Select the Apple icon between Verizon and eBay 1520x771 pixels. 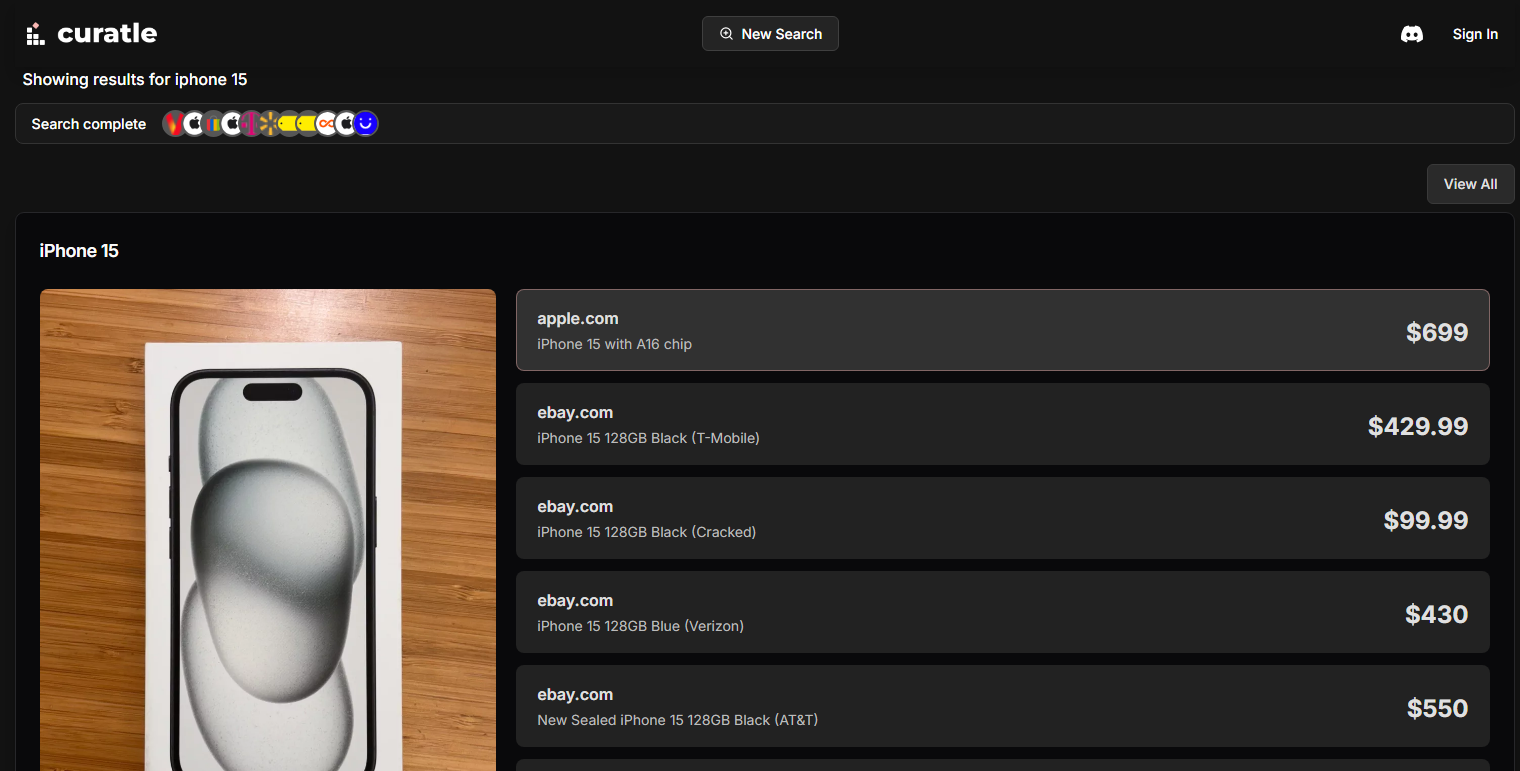pyautogui.click(x=194, y=123)
